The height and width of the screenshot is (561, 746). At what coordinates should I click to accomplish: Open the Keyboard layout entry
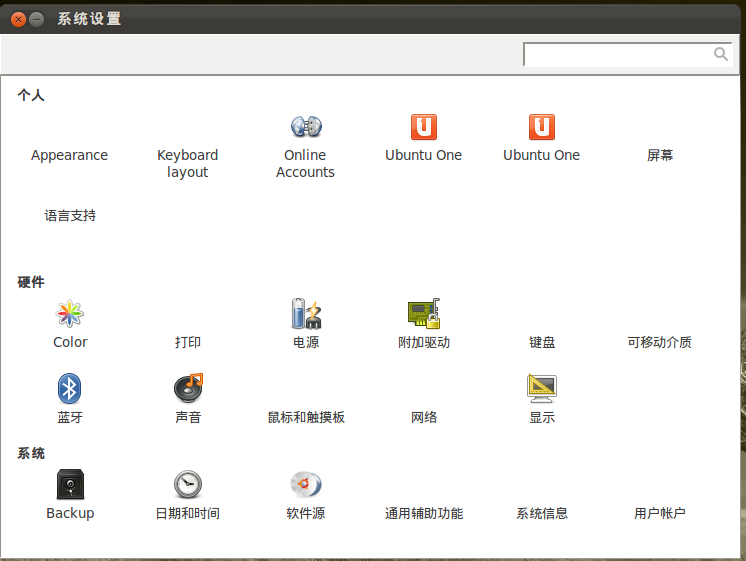click(x=187, y=163)
